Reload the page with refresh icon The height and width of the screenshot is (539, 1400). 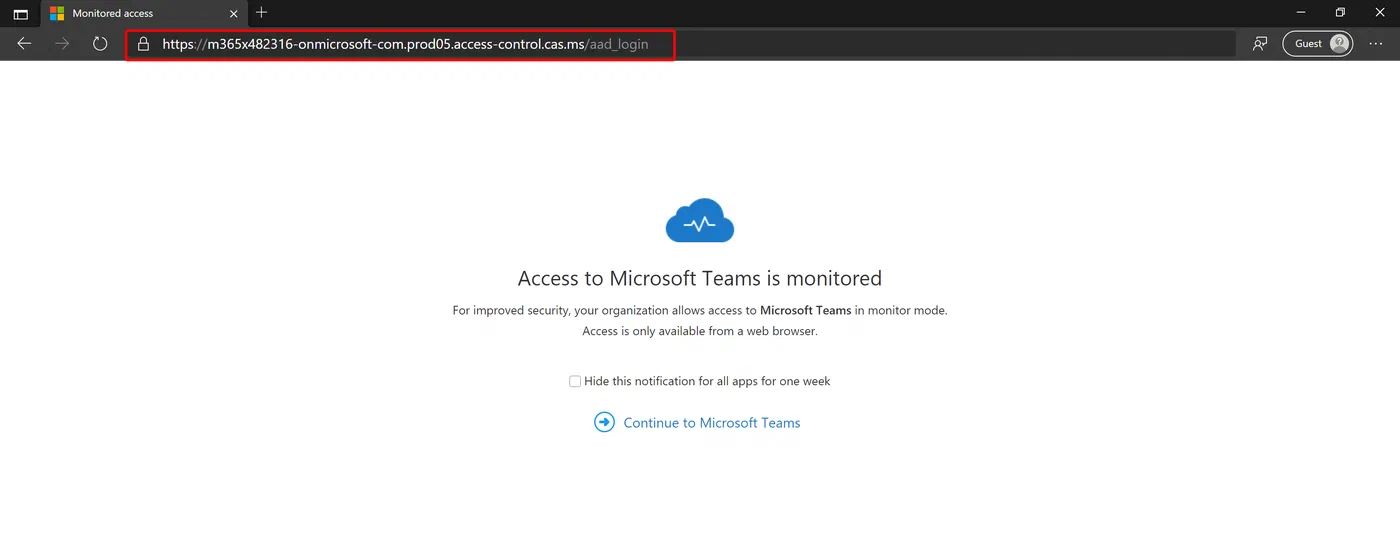pyautogui.click(x=100, y=44)
